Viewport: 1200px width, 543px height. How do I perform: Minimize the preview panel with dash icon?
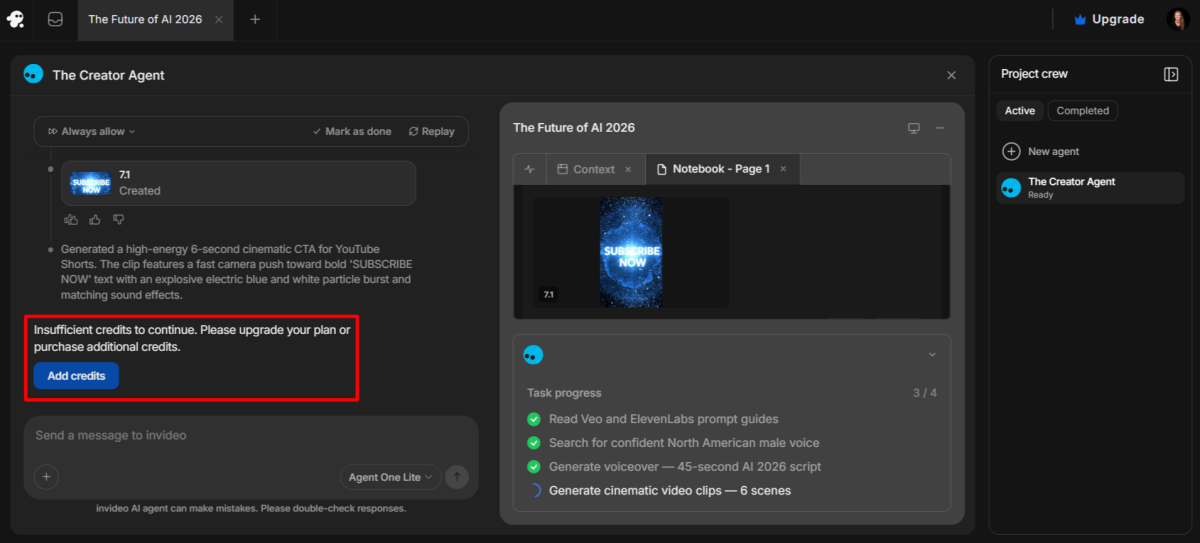point(940,128)
